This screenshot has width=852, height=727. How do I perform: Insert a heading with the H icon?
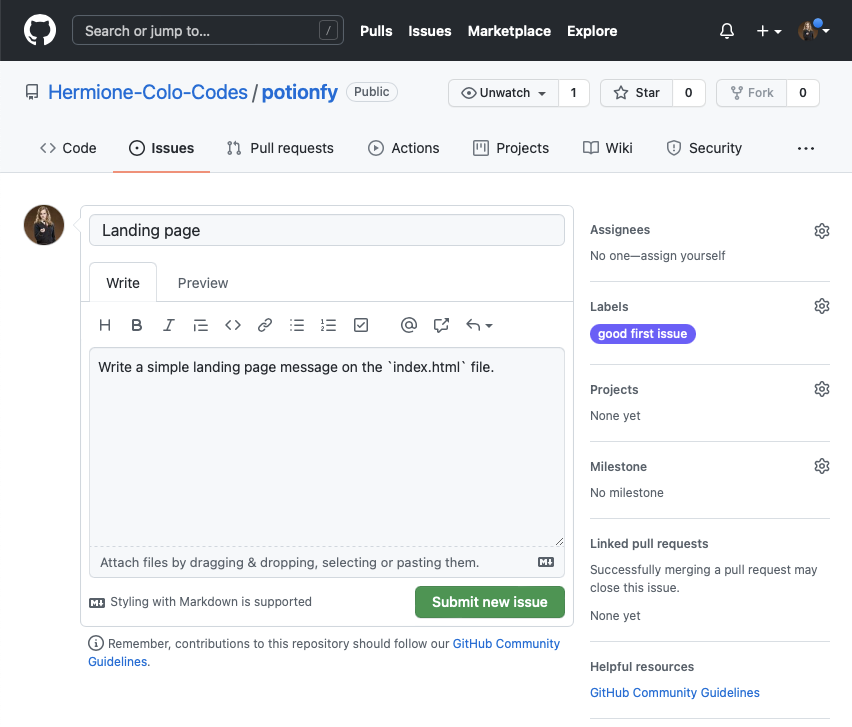pos(105,325)
